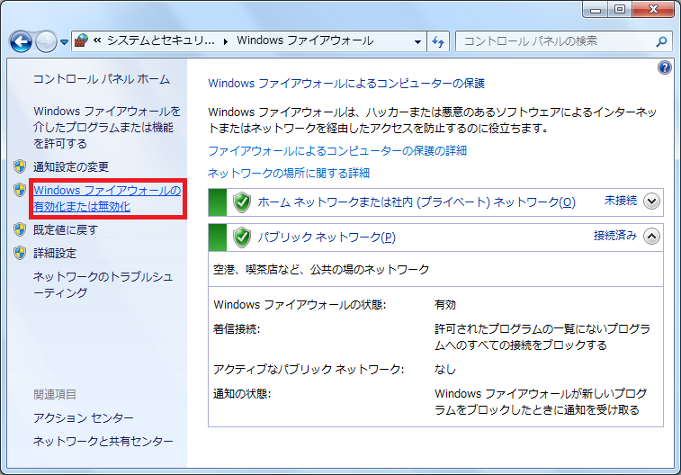Click the green shield icon for パブリック ネットワーク

coord(242,237)
